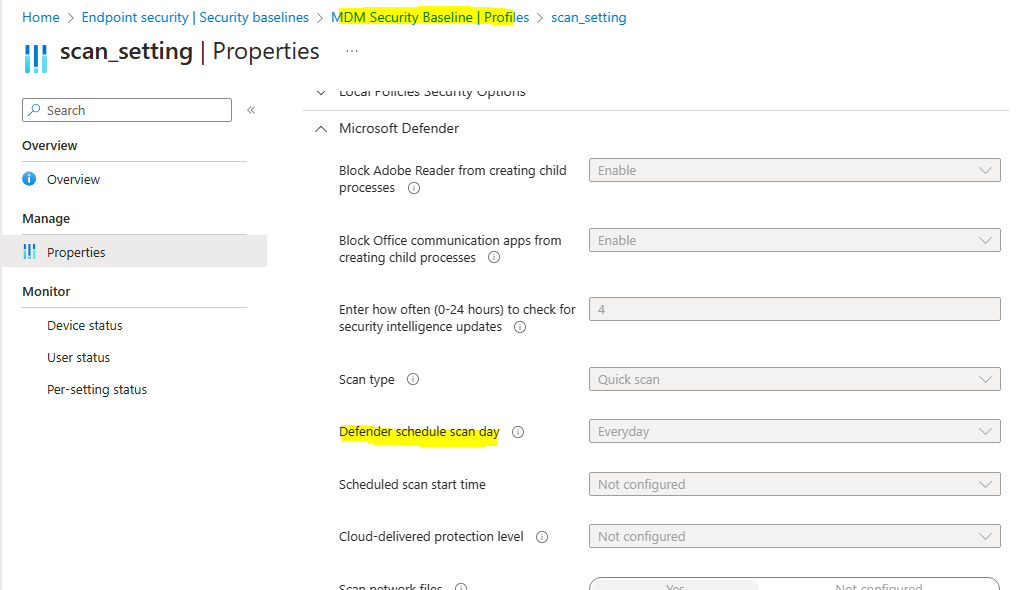Click the Properties sliders icon in sidebar

pos(29,251)
